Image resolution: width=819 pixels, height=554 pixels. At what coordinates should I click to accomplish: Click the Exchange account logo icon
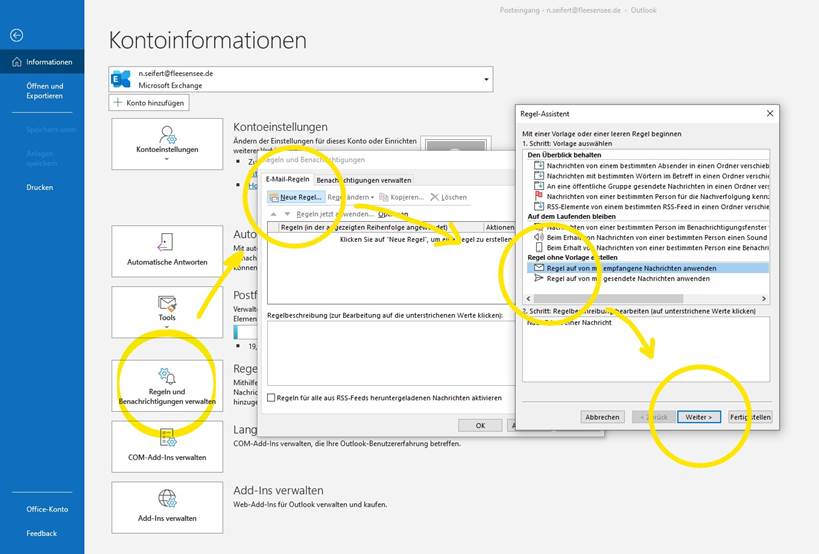(121, 79)
